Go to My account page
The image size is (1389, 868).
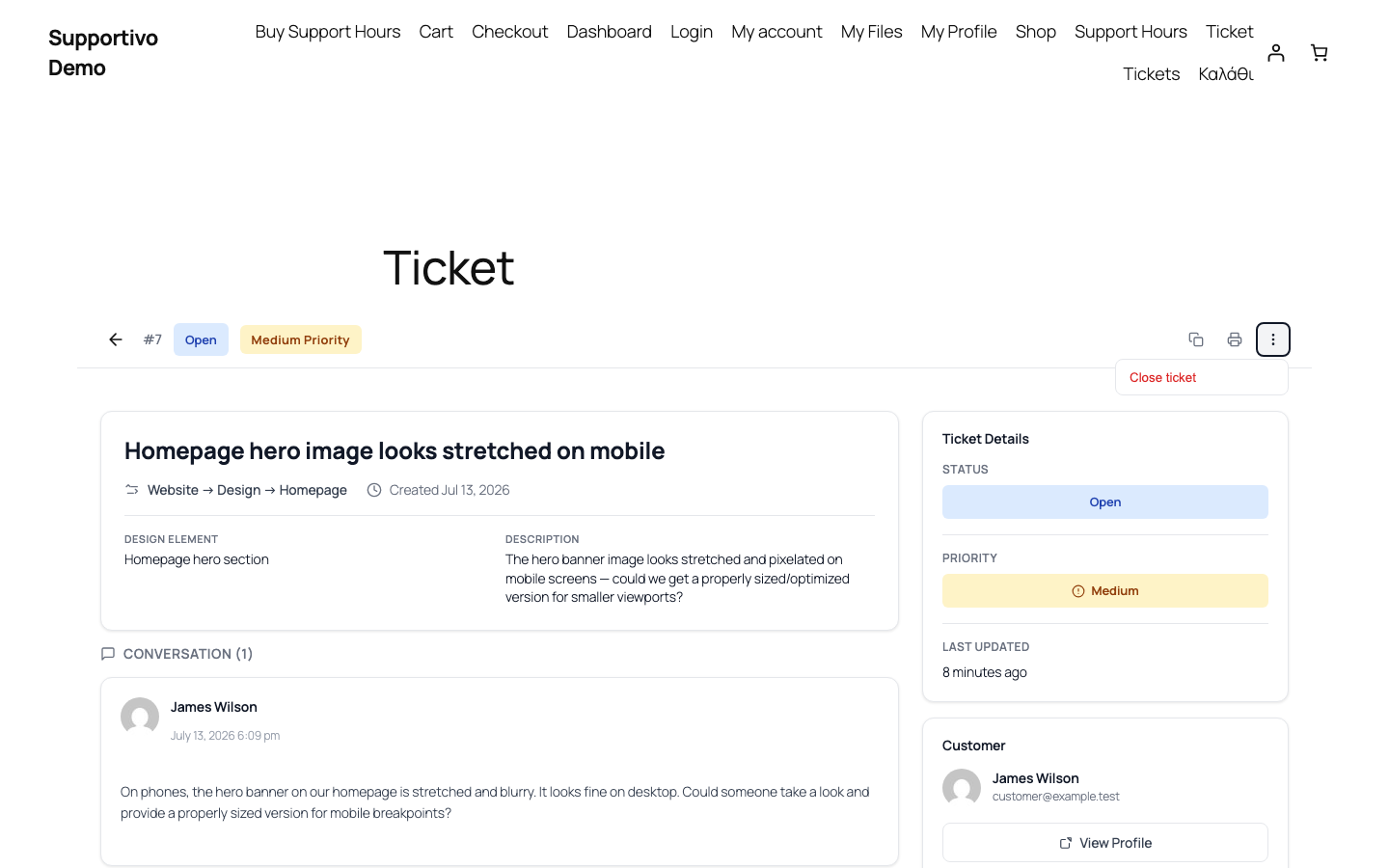pyautogui.click(x=776, y=32)
